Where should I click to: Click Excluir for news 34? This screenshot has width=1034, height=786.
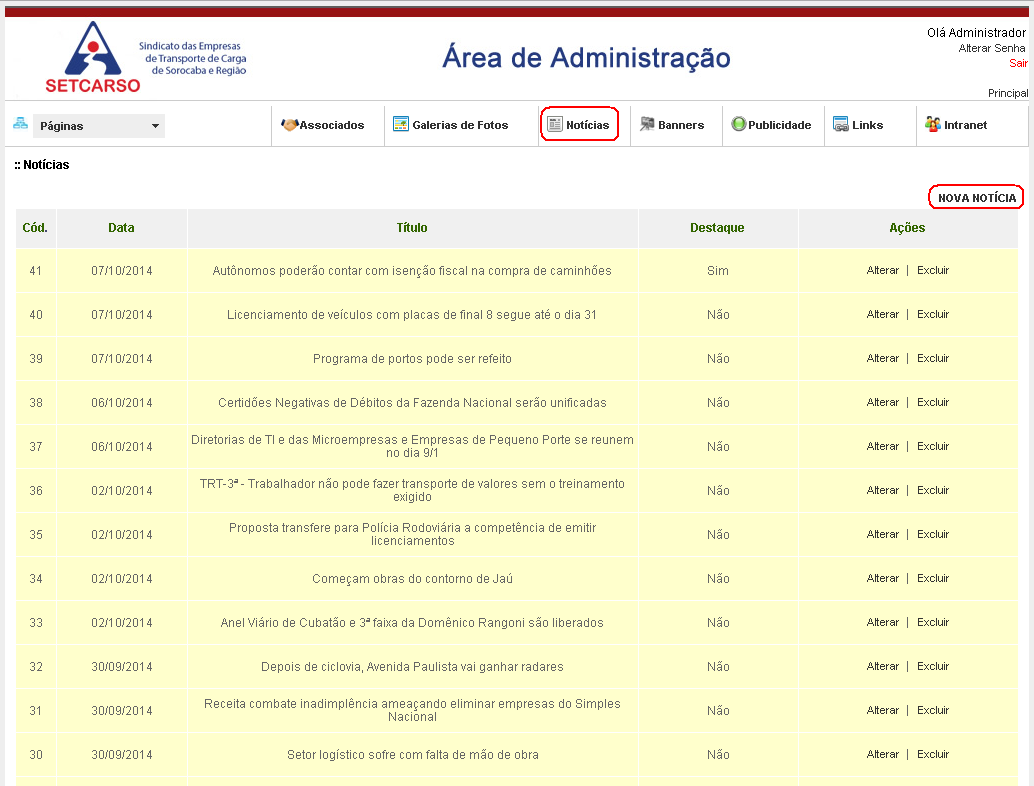pyautogui.click(x=933, y=578)
